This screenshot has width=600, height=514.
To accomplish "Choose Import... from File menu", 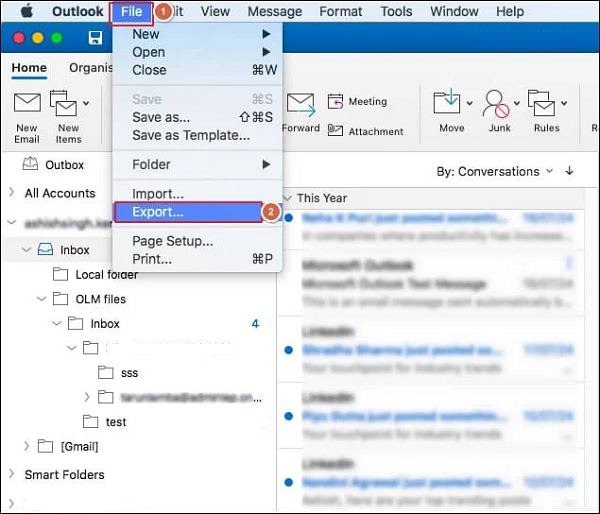I will 198,194.
